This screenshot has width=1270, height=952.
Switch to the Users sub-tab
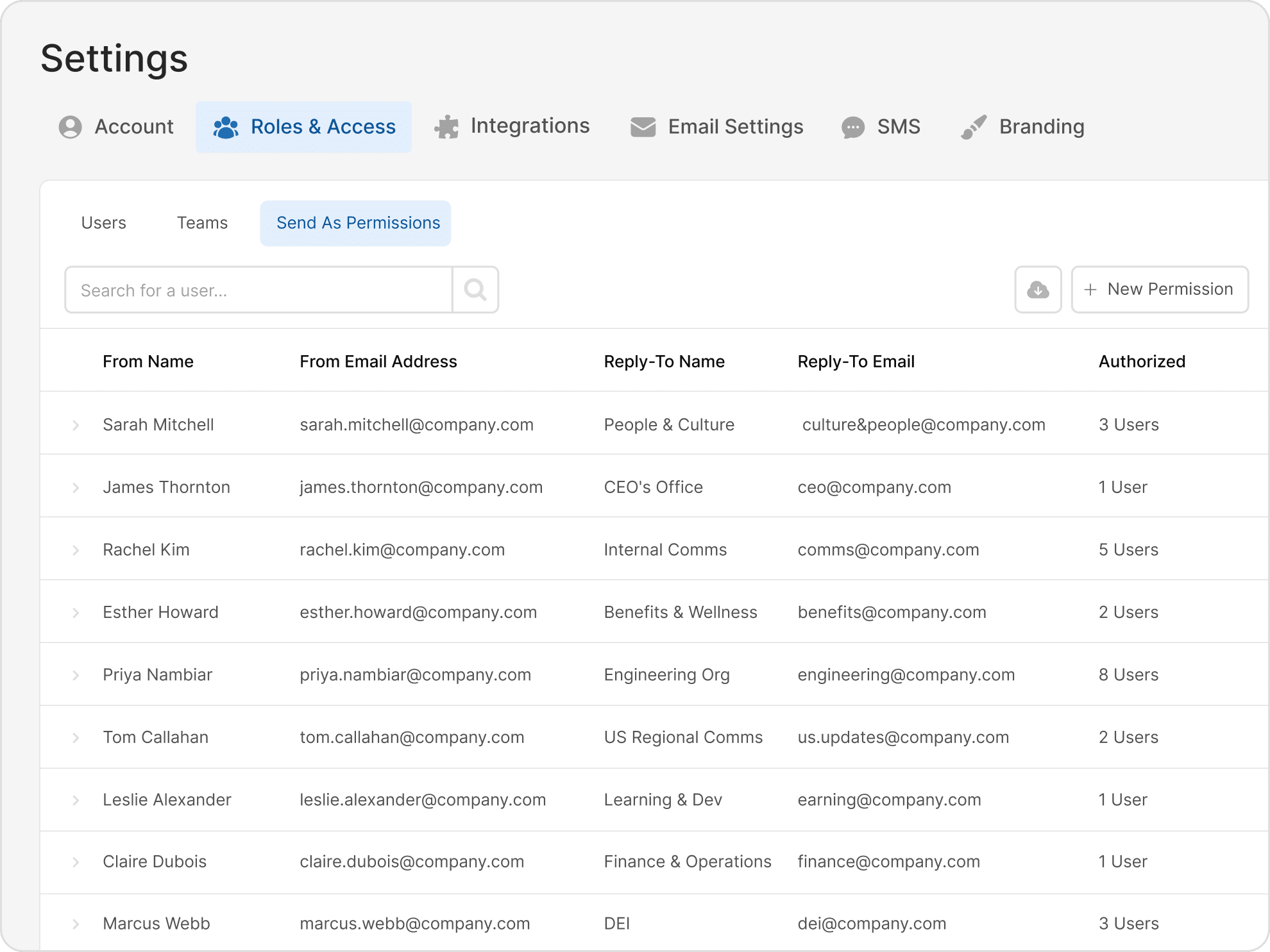103,223
